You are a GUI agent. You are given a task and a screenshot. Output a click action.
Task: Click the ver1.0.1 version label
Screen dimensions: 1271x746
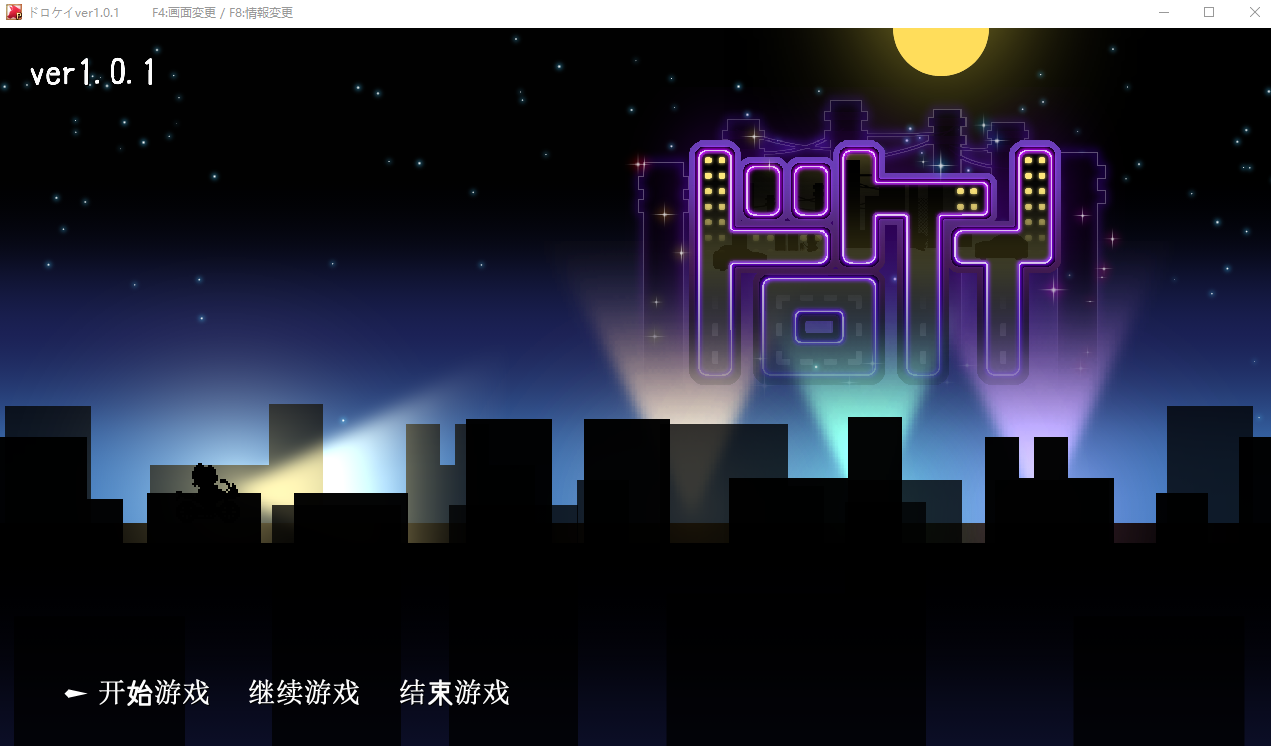pyautogui.click(x=93, y=74)
